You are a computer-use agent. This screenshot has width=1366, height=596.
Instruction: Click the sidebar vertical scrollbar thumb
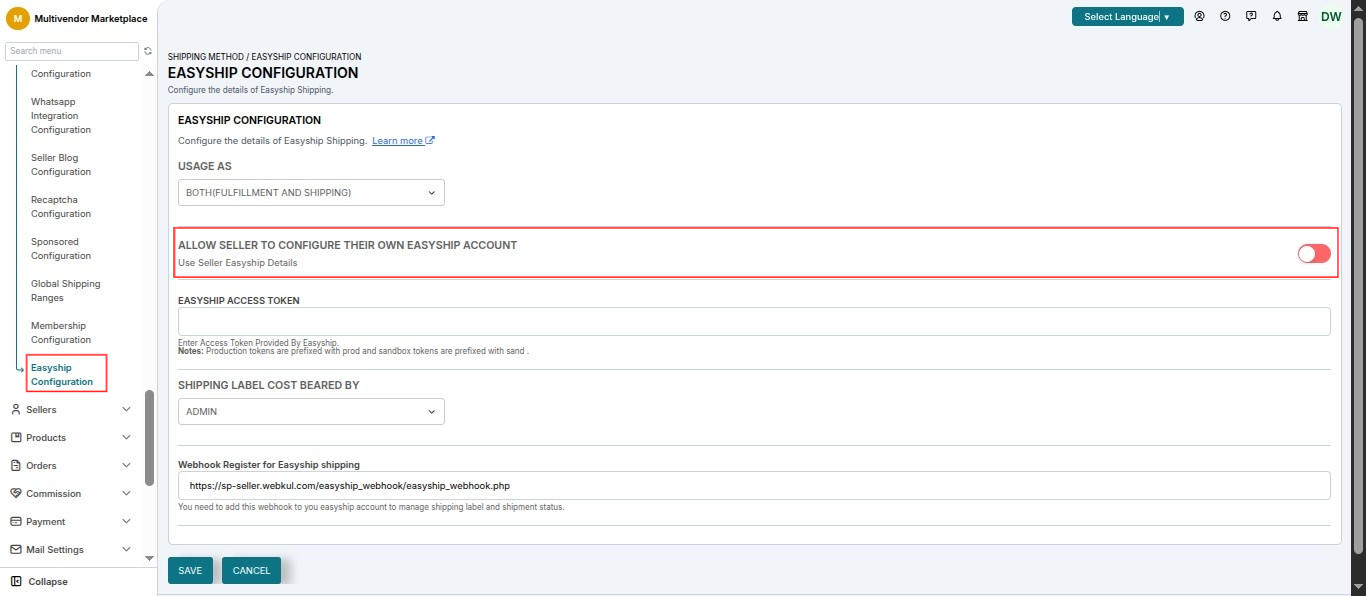coord(150,437)
